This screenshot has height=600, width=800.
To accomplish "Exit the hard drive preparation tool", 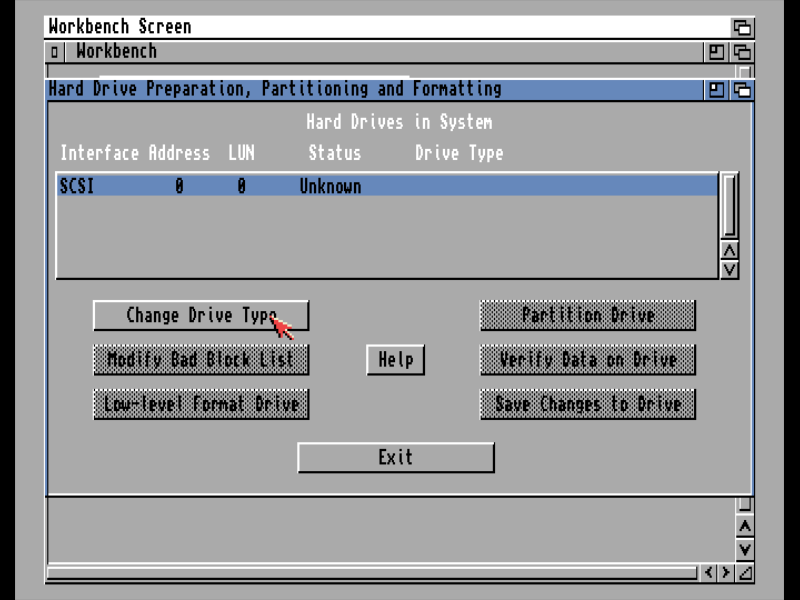I will pyautogui.click(x=395, y=457).
